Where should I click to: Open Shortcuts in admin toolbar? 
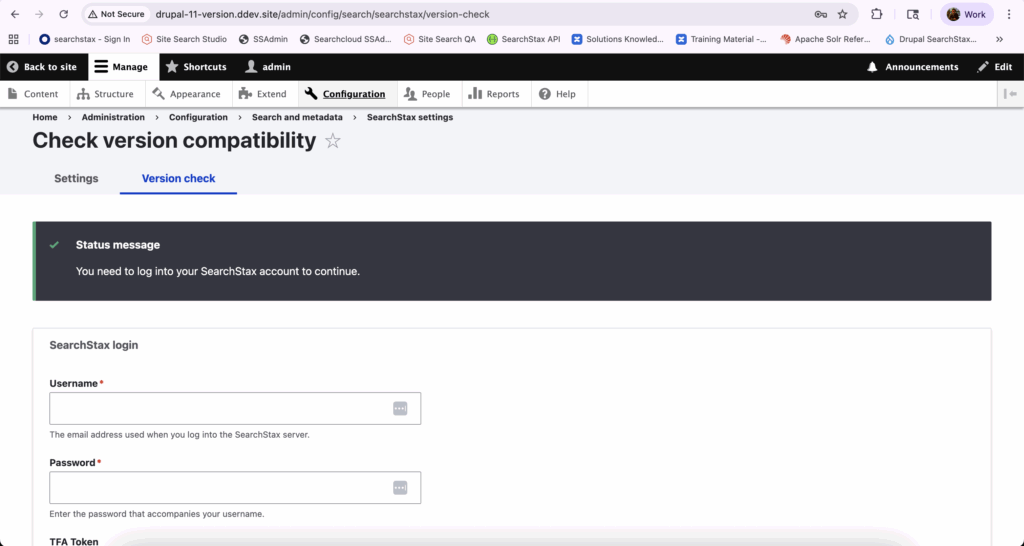(196, 67)
